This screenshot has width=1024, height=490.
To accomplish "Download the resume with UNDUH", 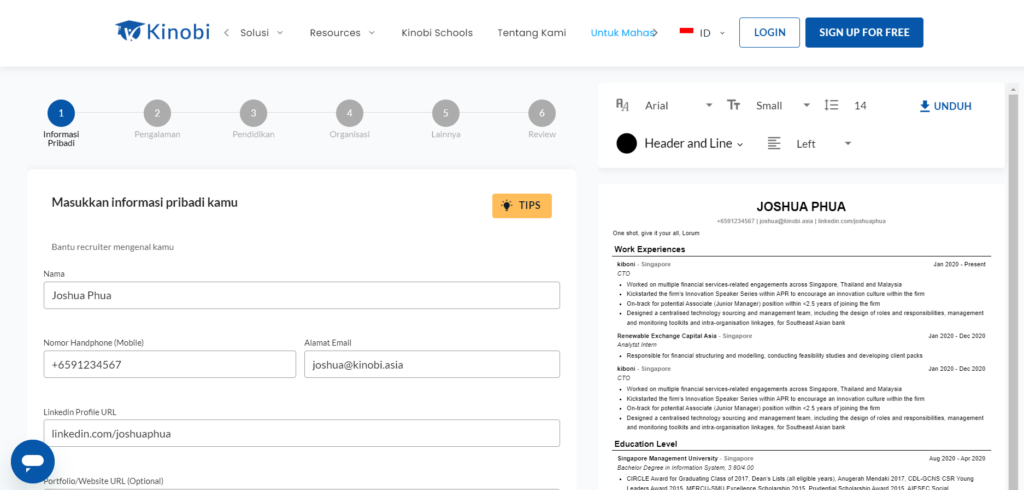I will pyautogui.click(x=945, y=106).
